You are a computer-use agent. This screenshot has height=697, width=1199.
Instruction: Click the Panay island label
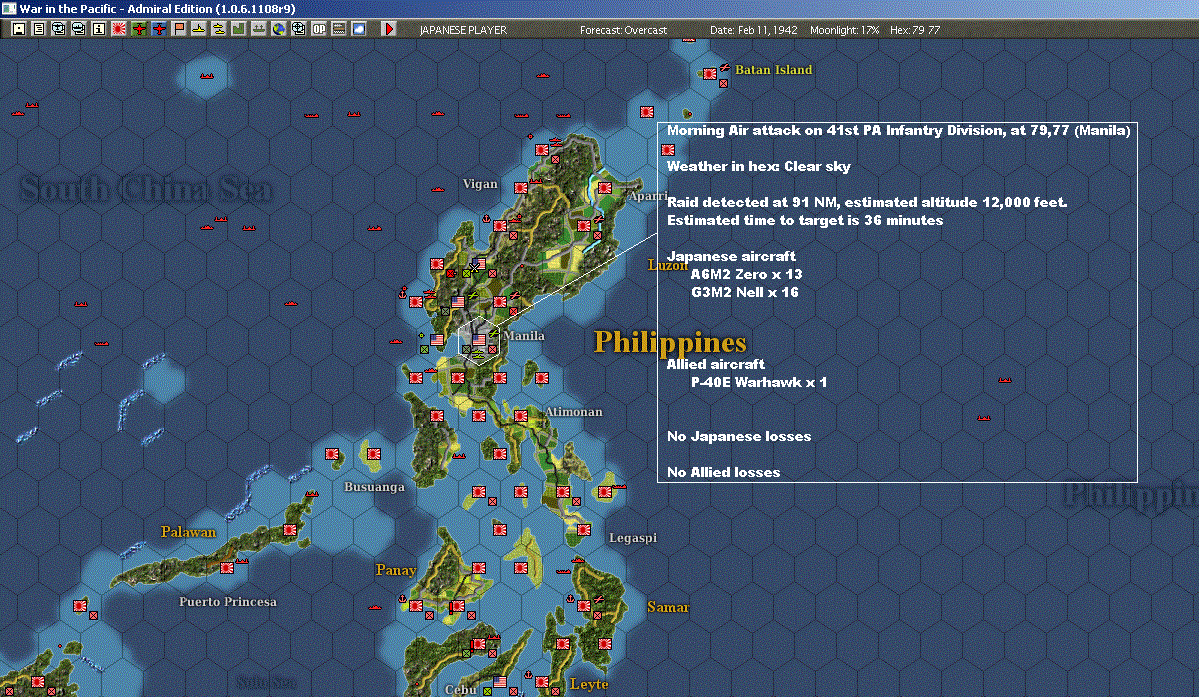[396, 570]
